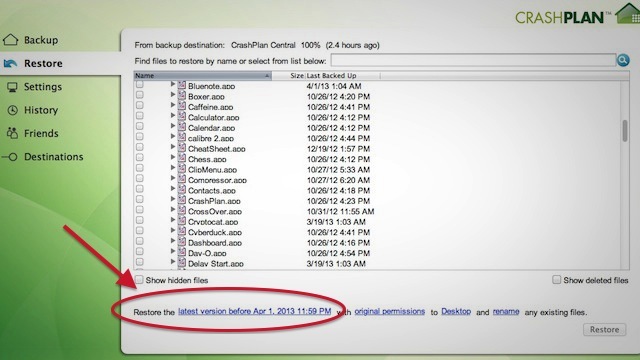Click the file list vertical scrollbar thumb

coord(624,131)
